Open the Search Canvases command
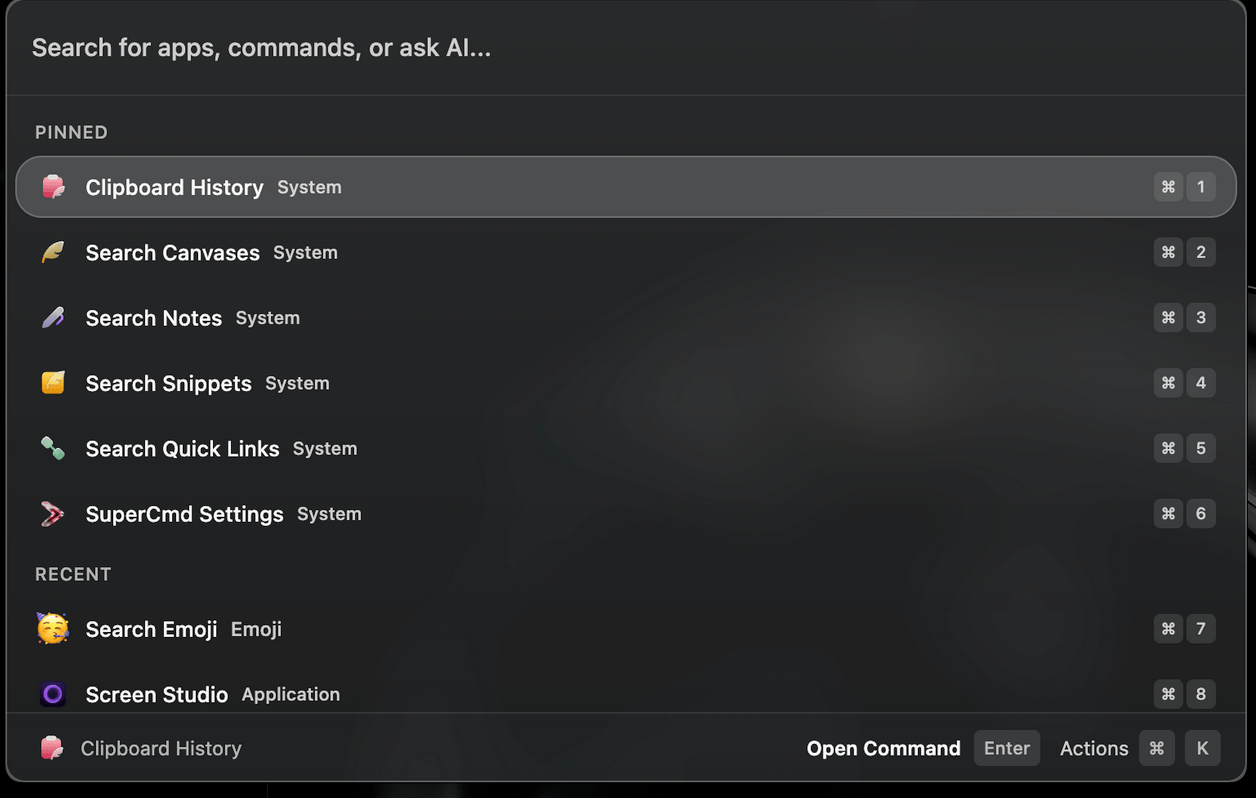Screen dimensions: 1256x798 click(x=626, y=252)
